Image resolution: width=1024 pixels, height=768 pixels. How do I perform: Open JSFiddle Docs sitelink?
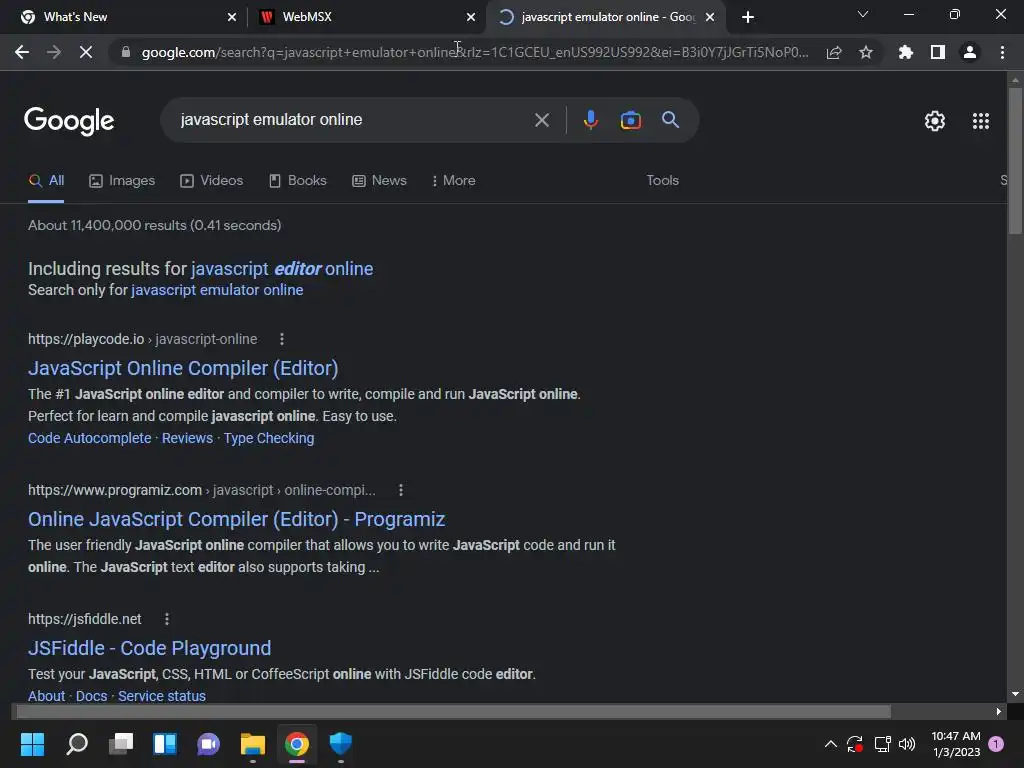[x=91, y=696]
